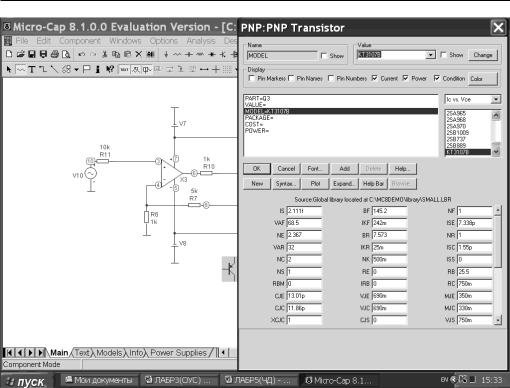Place a resistor from the toolbar
This screenshot has height=388, width=510.
pos(177,54)
